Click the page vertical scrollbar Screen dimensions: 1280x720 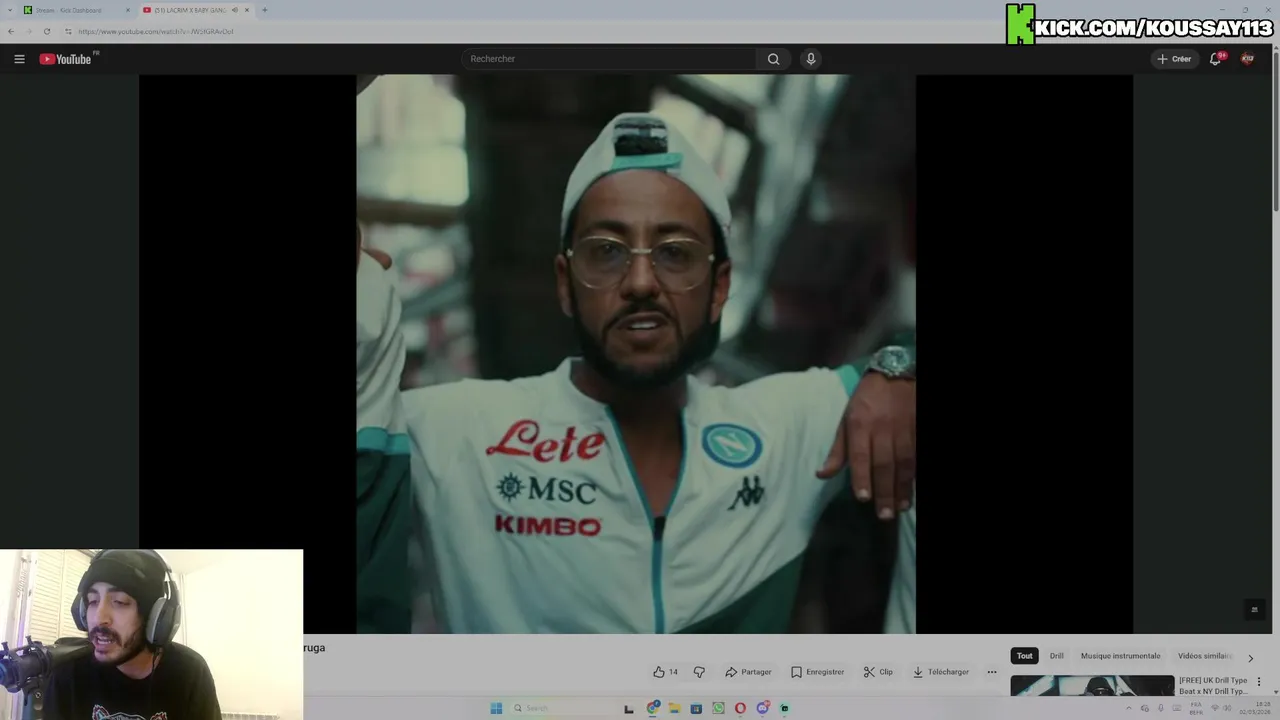pos(1275,130)
